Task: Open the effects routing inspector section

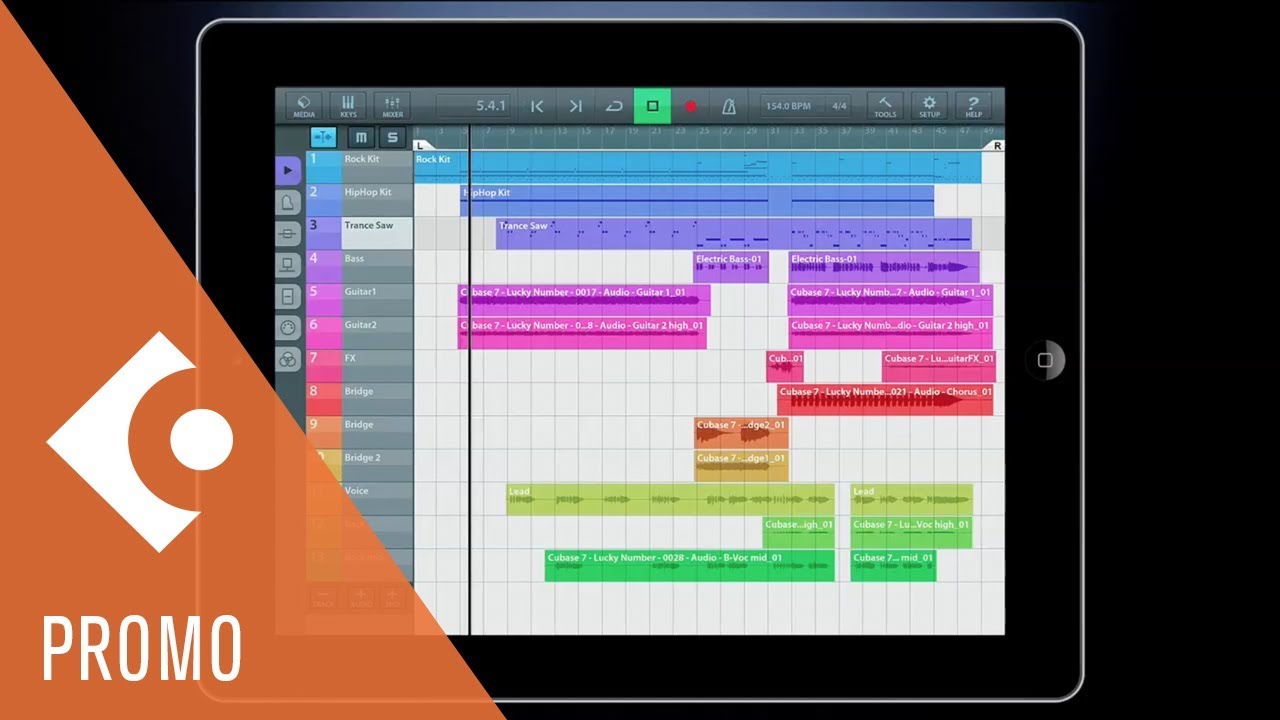Action: coord(288,234)
